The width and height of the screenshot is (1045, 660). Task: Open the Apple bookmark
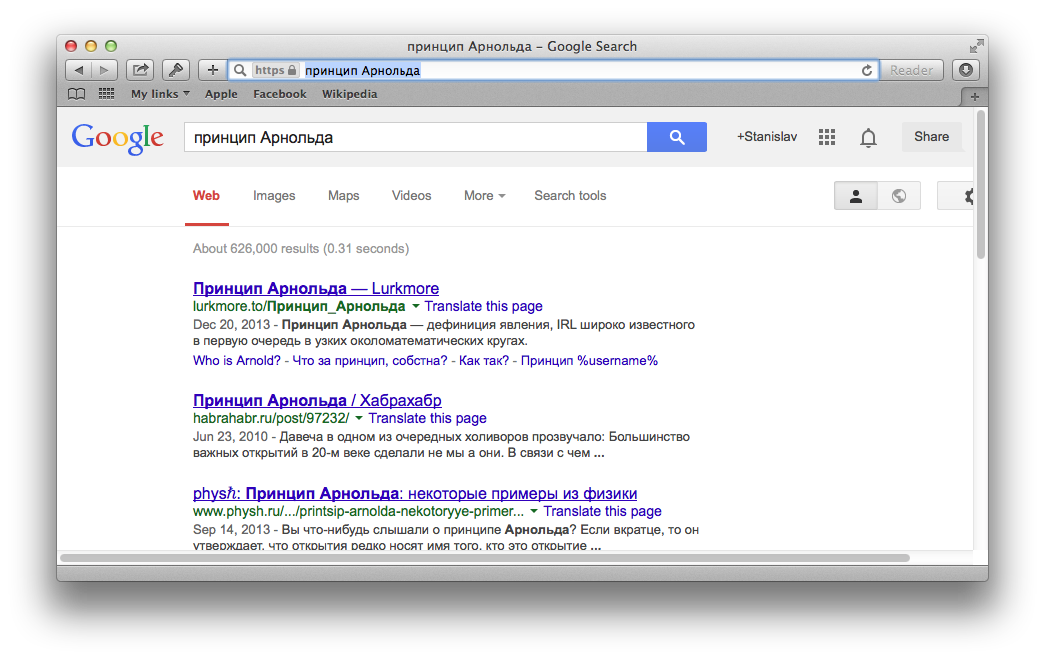click(x=221, y=94)
